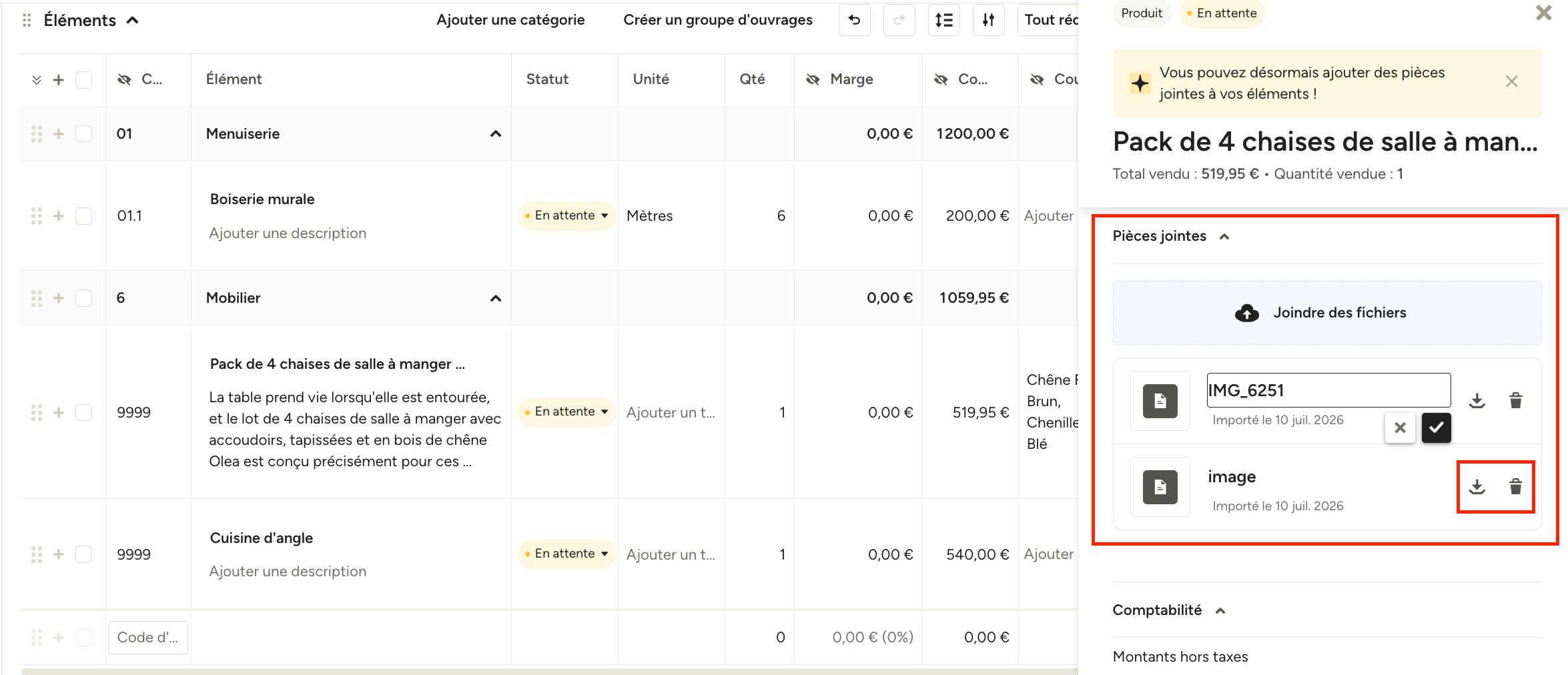The height and width of the screenshot is (675, 1568).
Task: Click the plus icon in Cuisine d'angle row
Action: [x=59, y=554]
